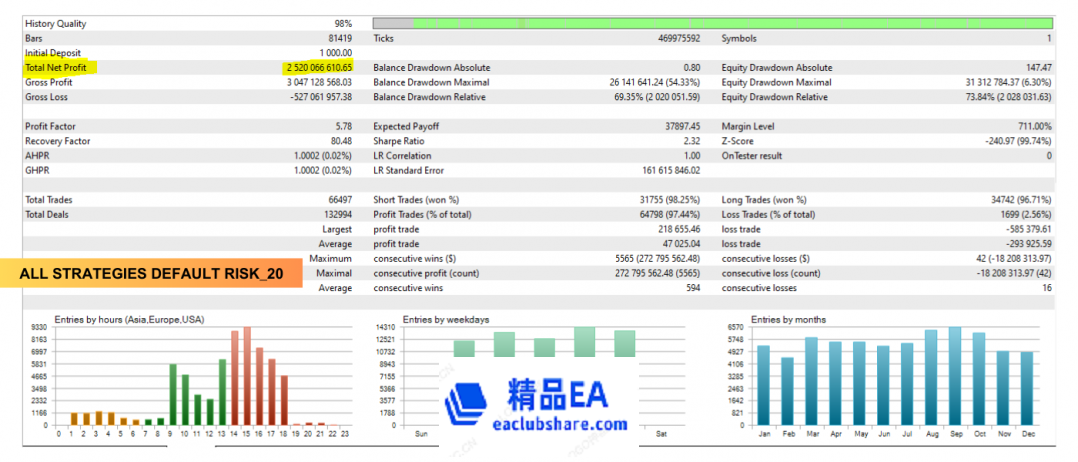Click the Entries by months chart title
The width and height of the screenshot is (1078, 462).
(789, 320)
